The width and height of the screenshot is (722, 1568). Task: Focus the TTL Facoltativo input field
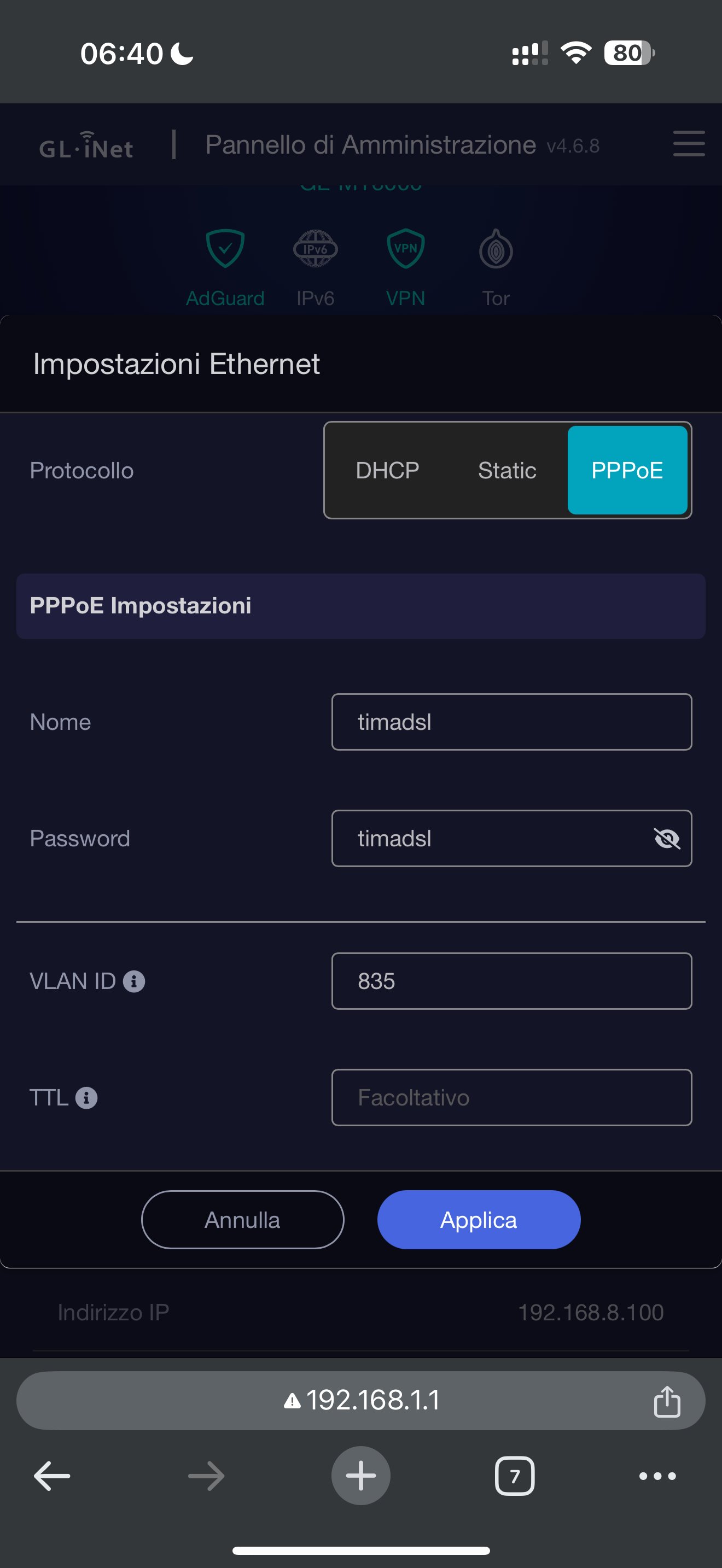pyautogui.click(x=511, y=1097)
